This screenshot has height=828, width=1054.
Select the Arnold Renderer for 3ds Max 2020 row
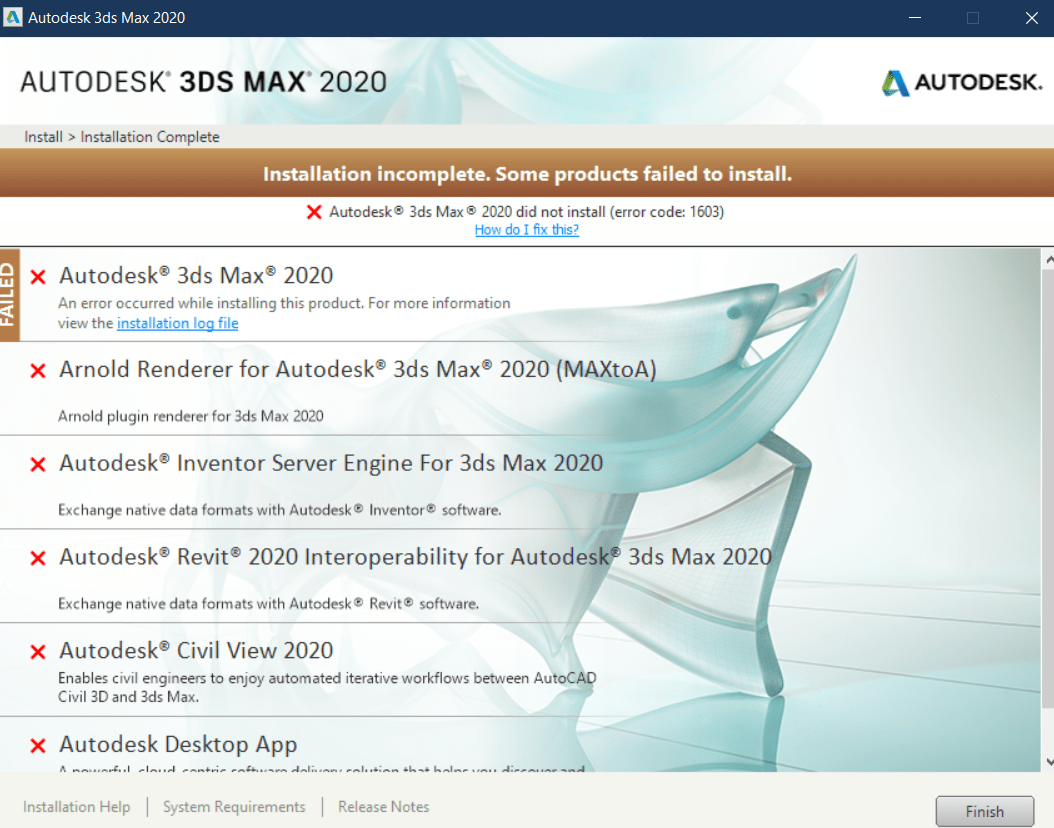pyautogui.click(x=520, y=388)
